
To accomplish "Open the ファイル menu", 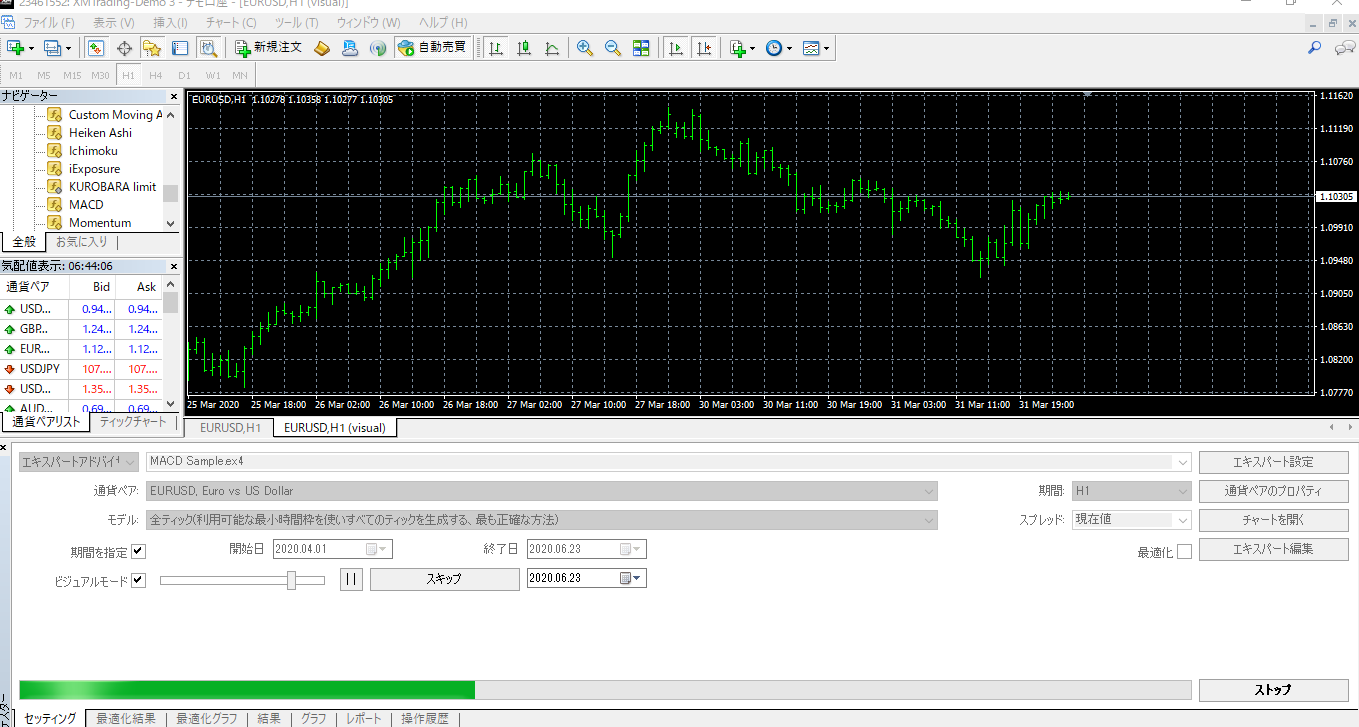I will pos(48,22).
